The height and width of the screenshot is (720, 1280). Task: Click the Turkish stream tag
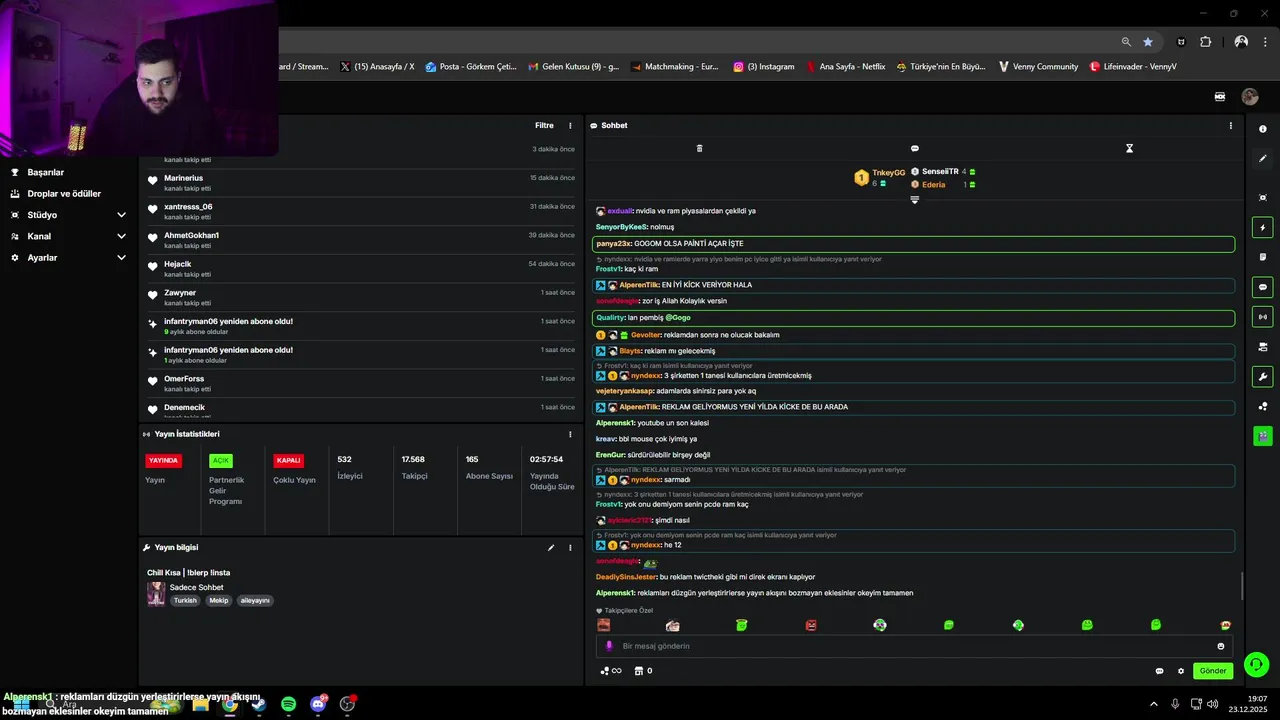coord(185,601)
